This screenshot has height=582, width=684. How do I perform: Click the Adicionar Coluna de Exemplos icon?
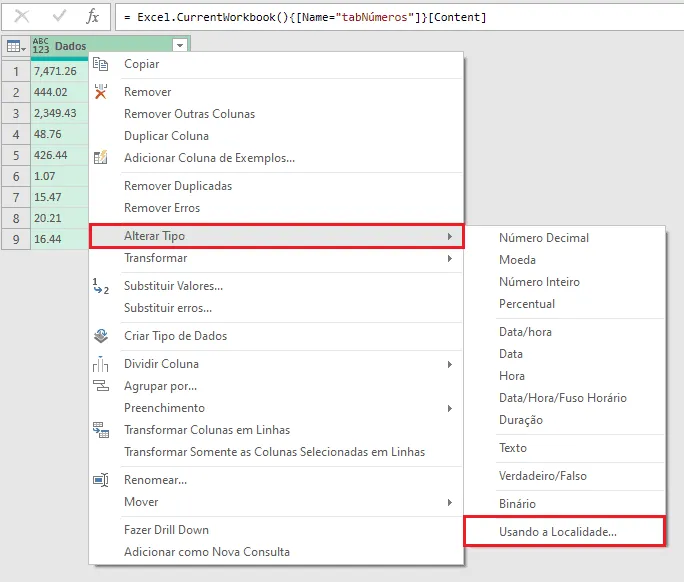pyautogui.click(x=101, y=157)
